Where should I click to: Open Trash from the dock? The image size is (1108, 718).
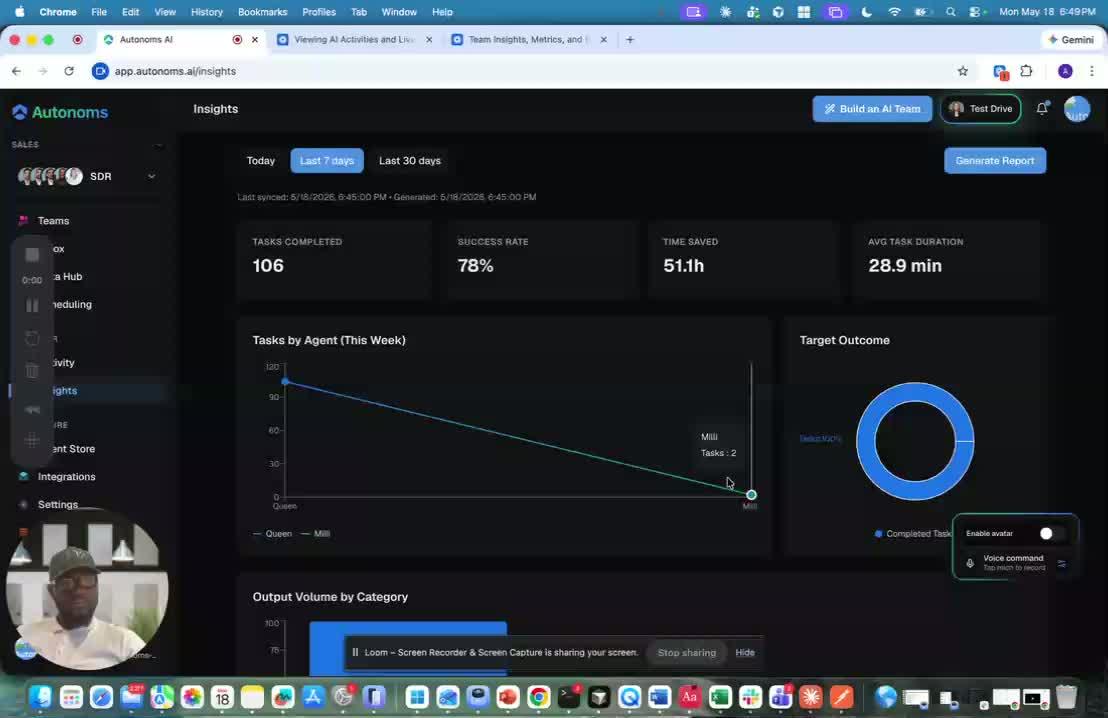(1066, 698)
